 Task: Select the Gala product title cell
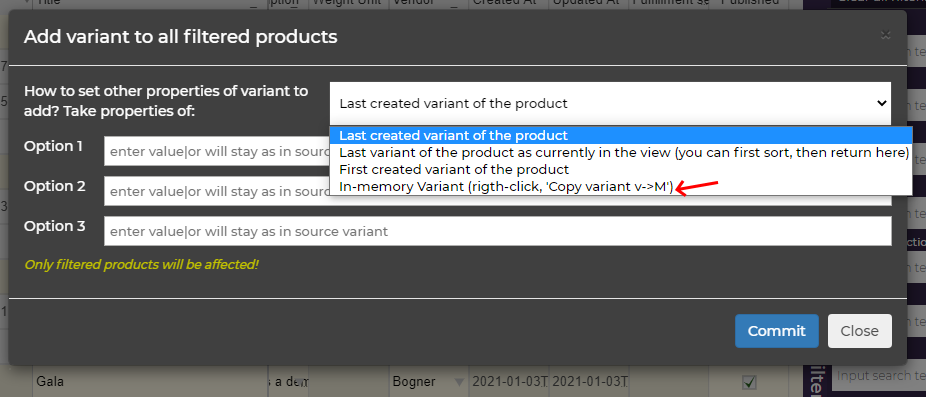[x=148, y=381]
